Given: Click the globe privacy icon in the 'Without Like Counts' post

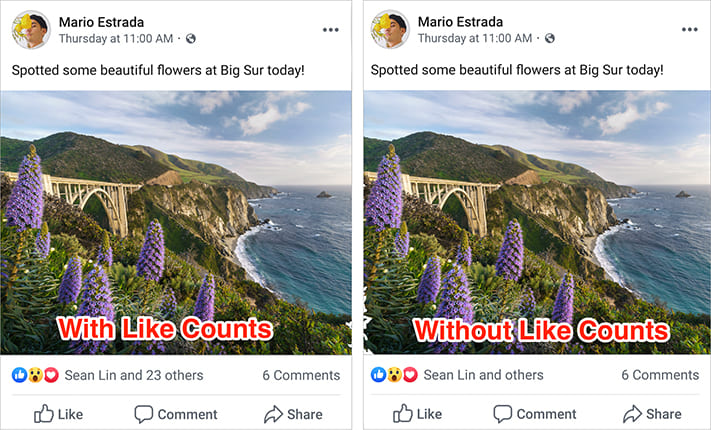Looking at the screenshot, I should pyautogui.click(x=550, y=39).
